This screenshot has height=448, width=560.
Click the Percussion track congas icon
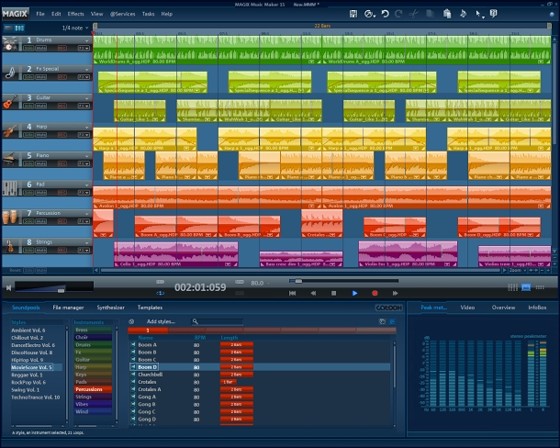[10, 217]
